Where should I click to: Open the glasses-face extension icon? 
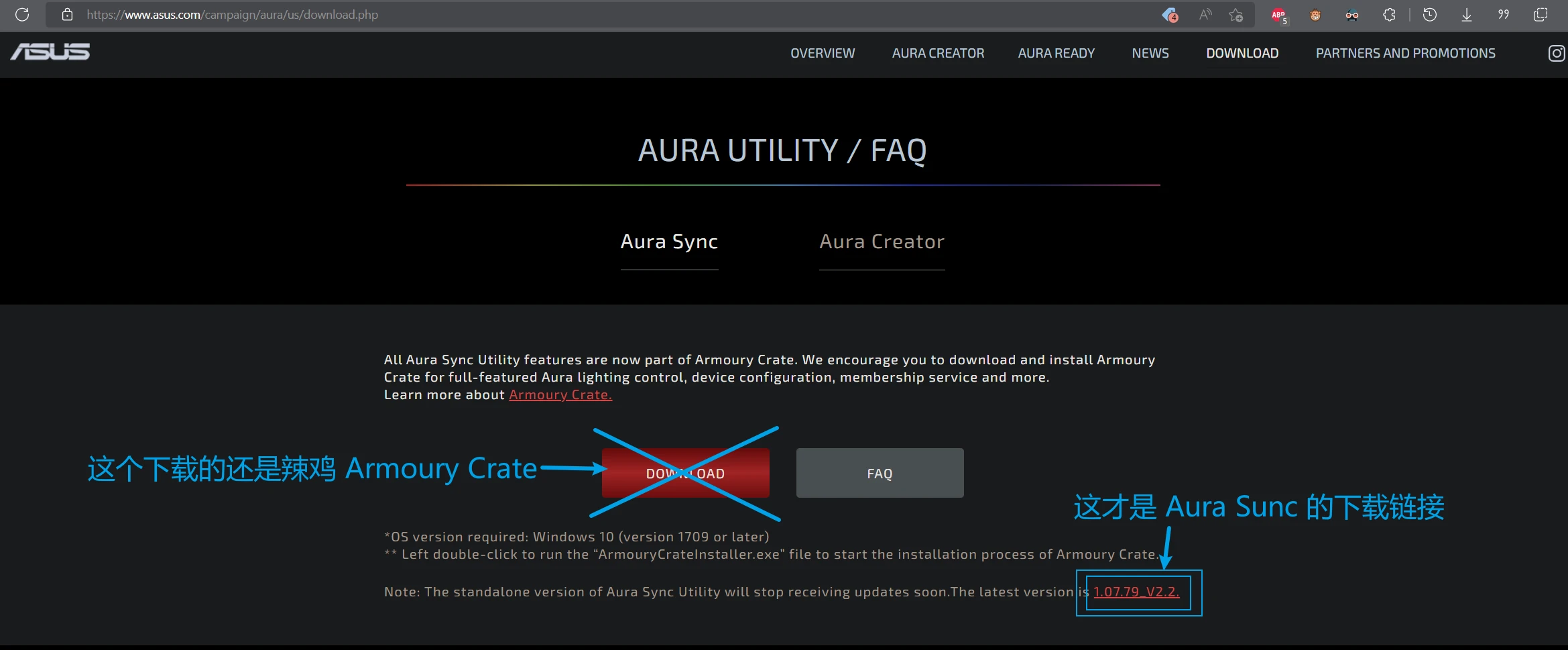[1352, 15]
